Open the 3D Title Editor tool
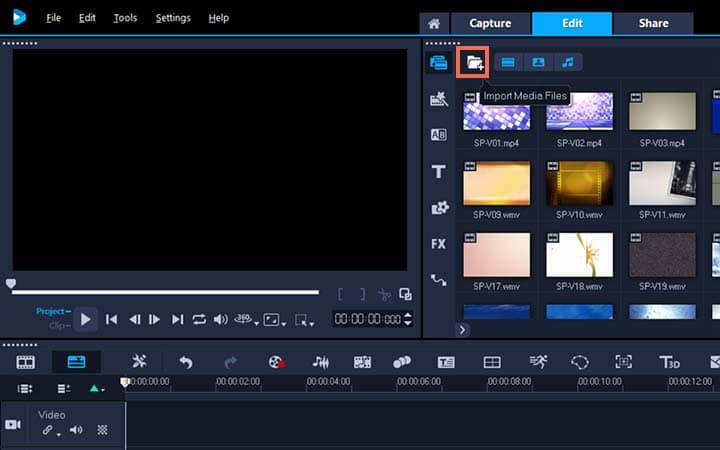 (x=669, y=362)
